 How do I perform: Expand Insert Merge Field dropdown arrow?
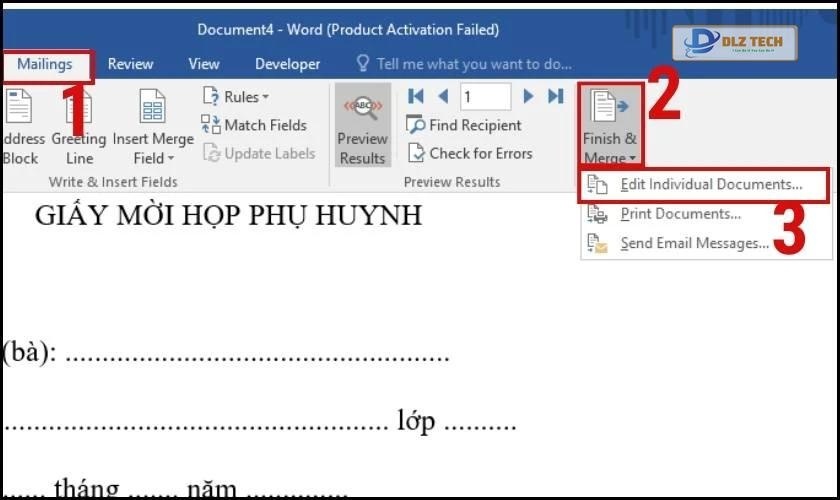pos(170,158)
